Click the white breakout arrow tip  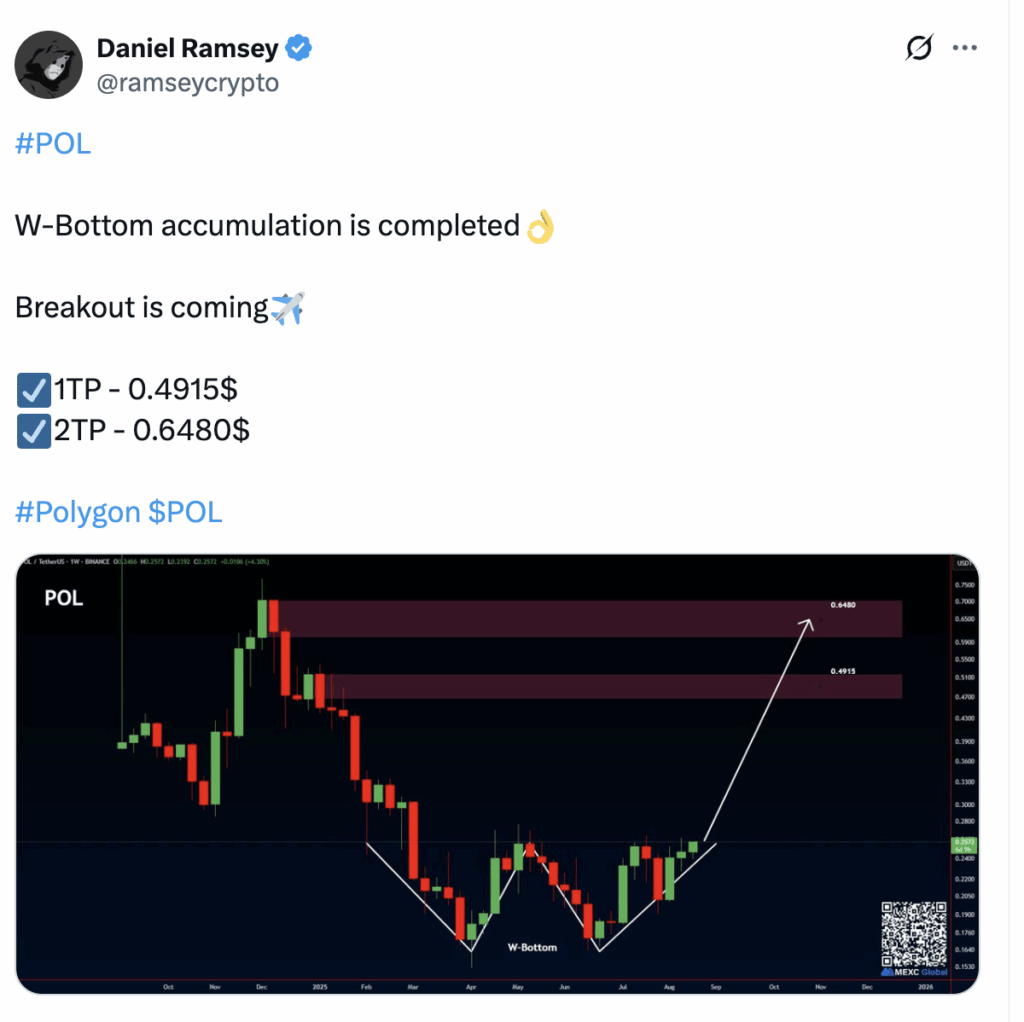808,623
